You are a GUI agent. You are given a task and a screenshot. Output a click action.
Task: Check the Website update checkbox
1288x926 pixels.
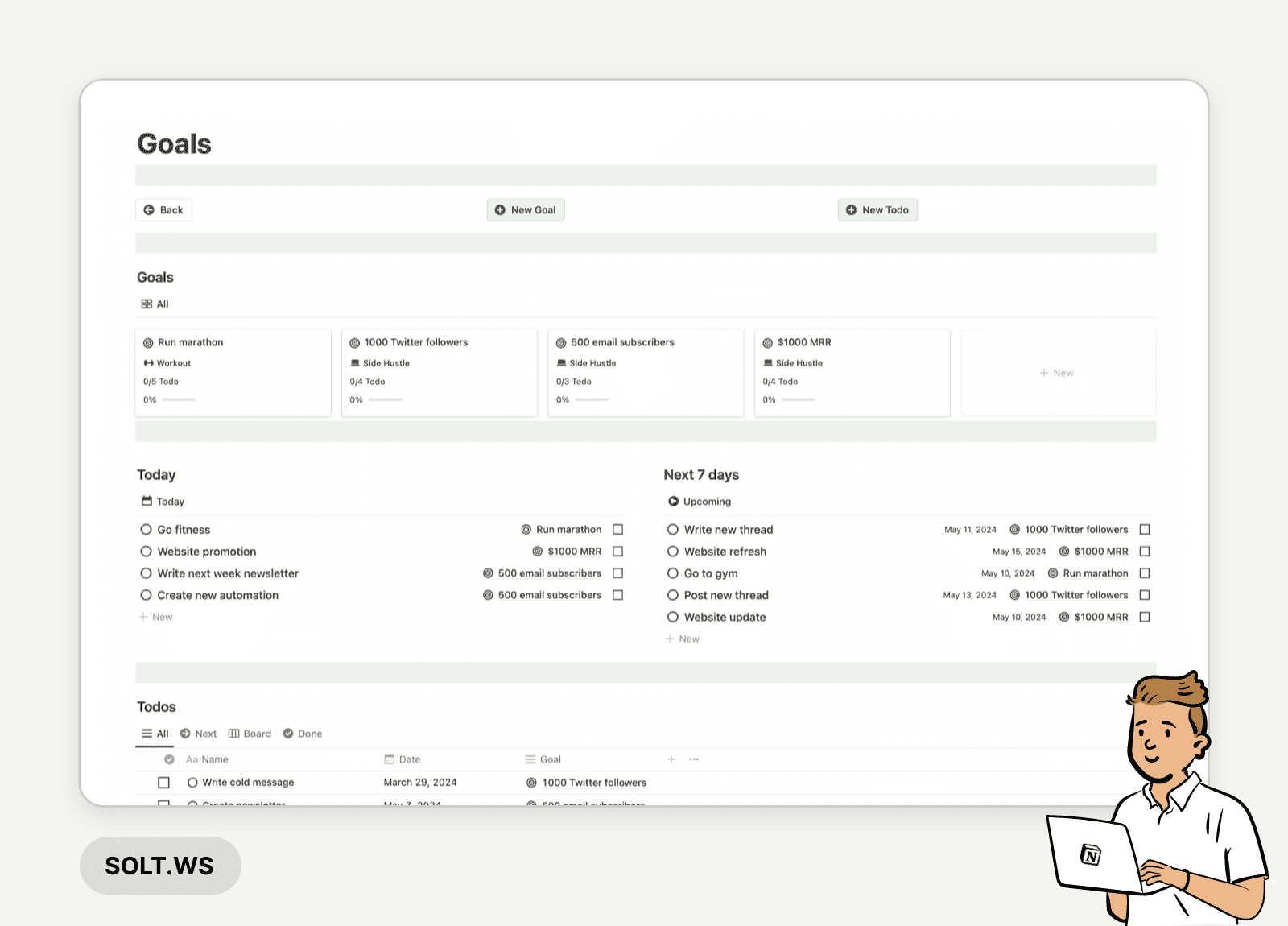1145,617
